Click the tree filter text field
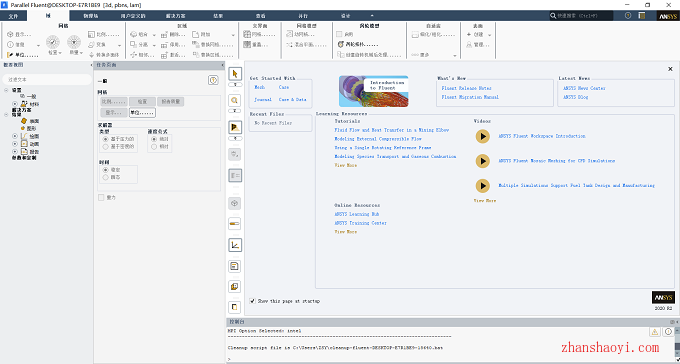Image resolution: width=680 pixels, height=364 pixels. (x=46, y=79)
